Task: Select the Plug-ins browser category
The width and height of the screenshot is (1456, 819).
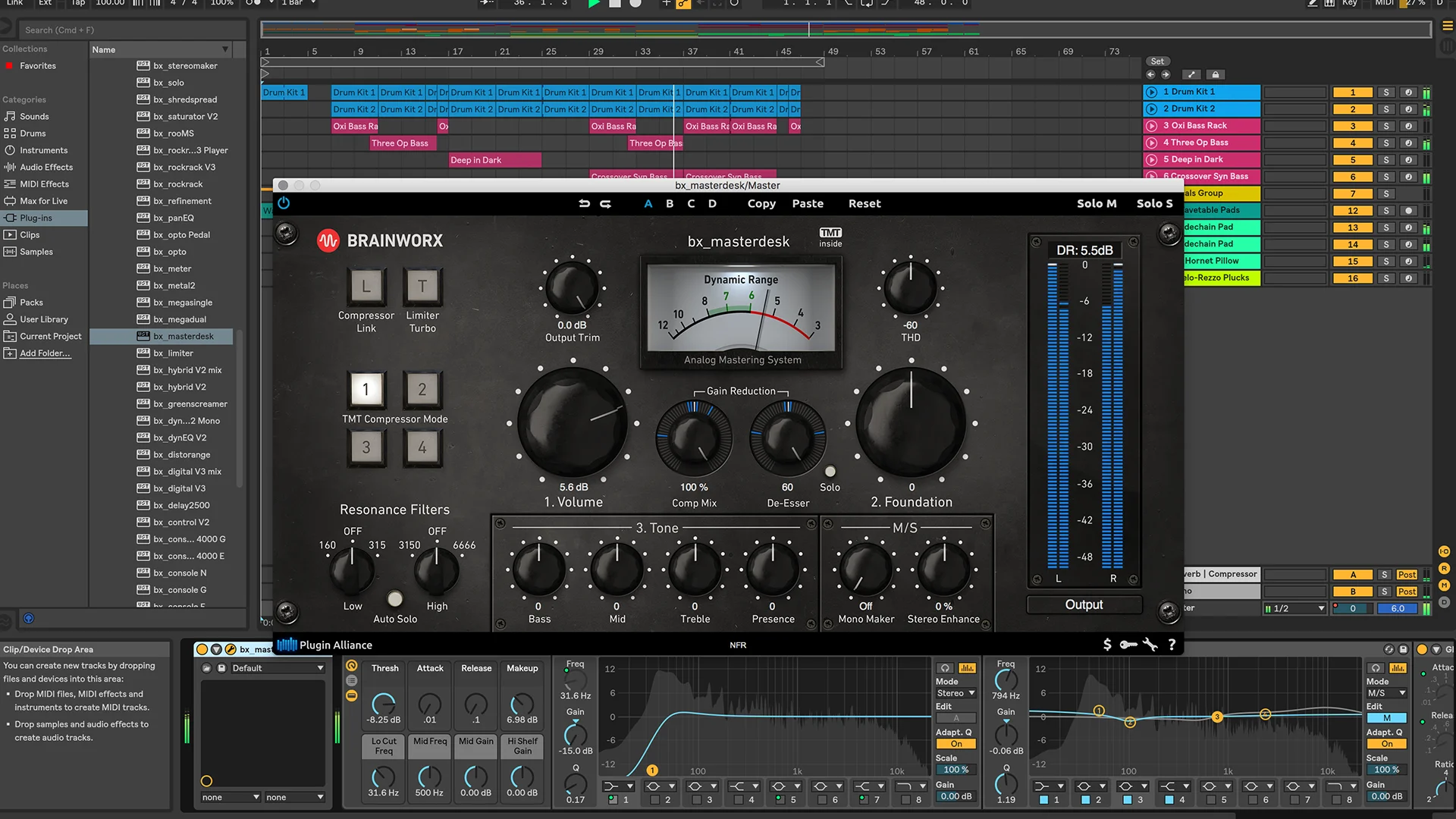Action: pyautogui.click(x=44, y=218)
